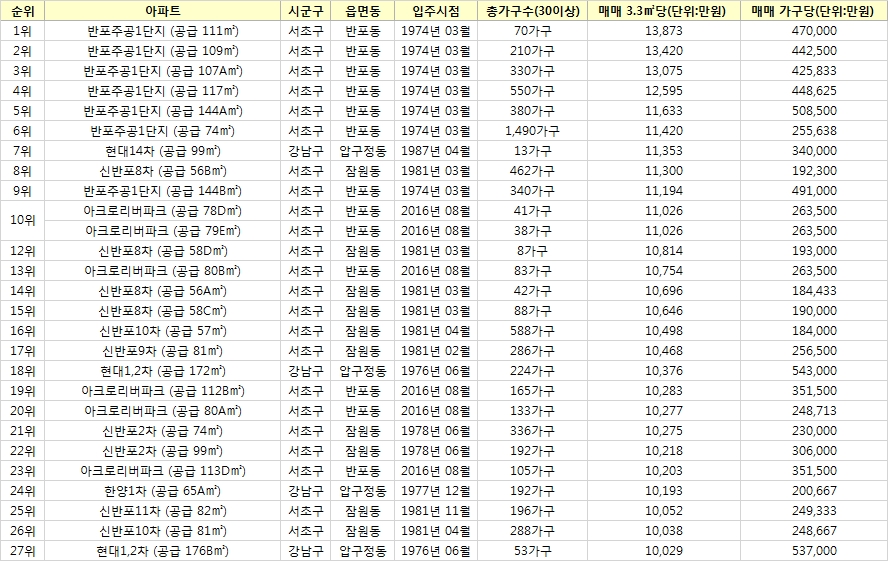Viewport: 888px width, 561px height.
Task: Click the 543,000 price per household value
Action: click(814, 371)
